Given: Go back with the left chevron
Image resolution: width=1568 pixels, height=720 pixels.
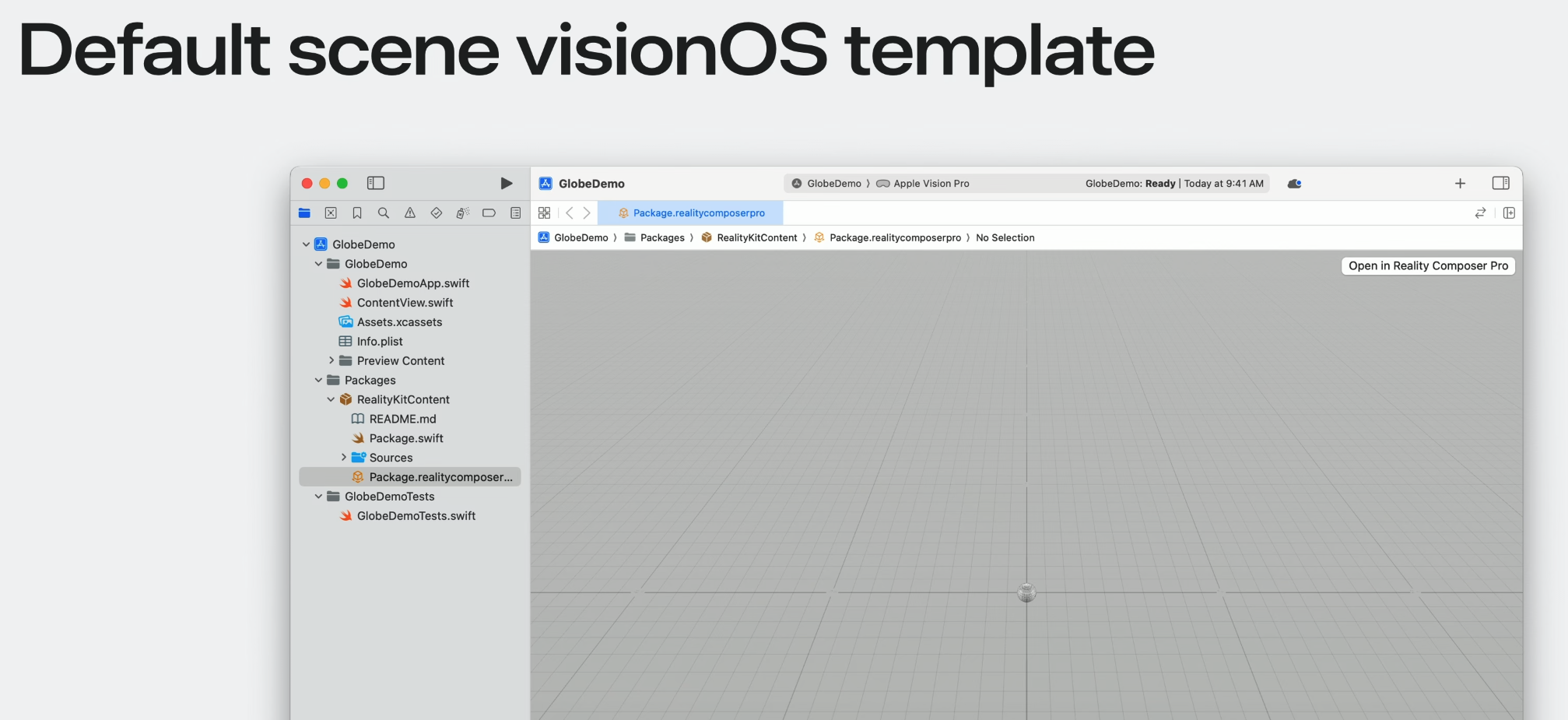Looking at the screenshot, I should [570, 212].
